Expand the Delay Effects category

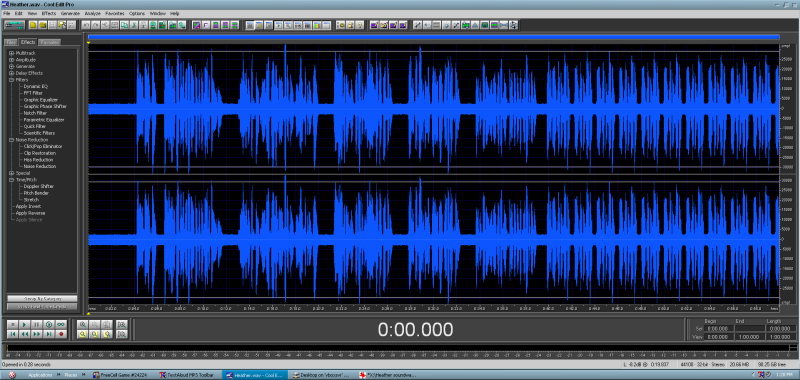[x=11, y=73]
